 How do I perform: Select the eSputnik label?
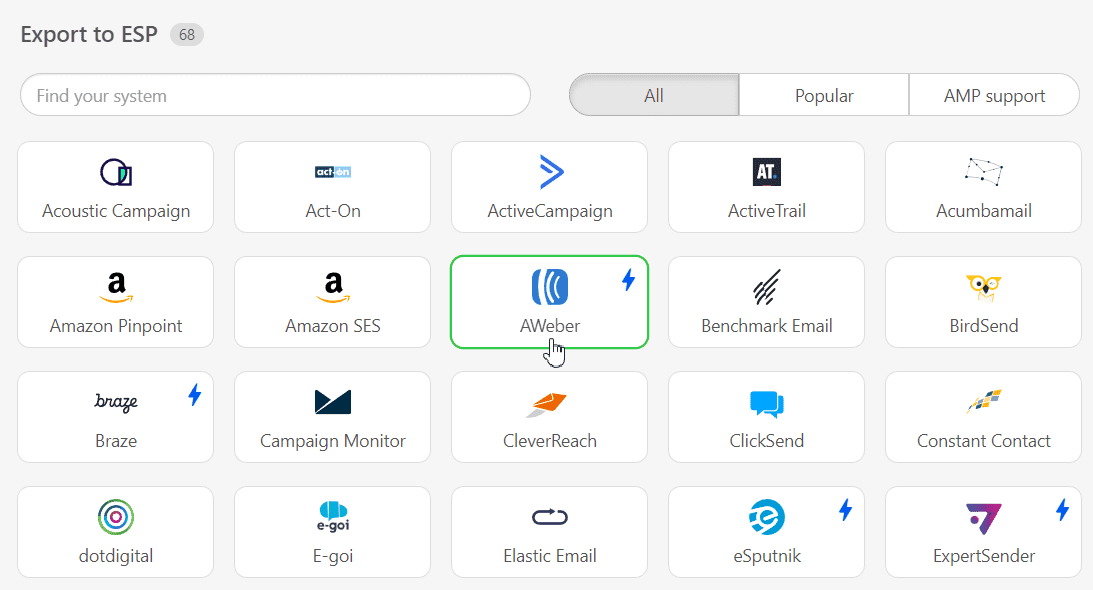pyautogui.click(x=767, y=556)
